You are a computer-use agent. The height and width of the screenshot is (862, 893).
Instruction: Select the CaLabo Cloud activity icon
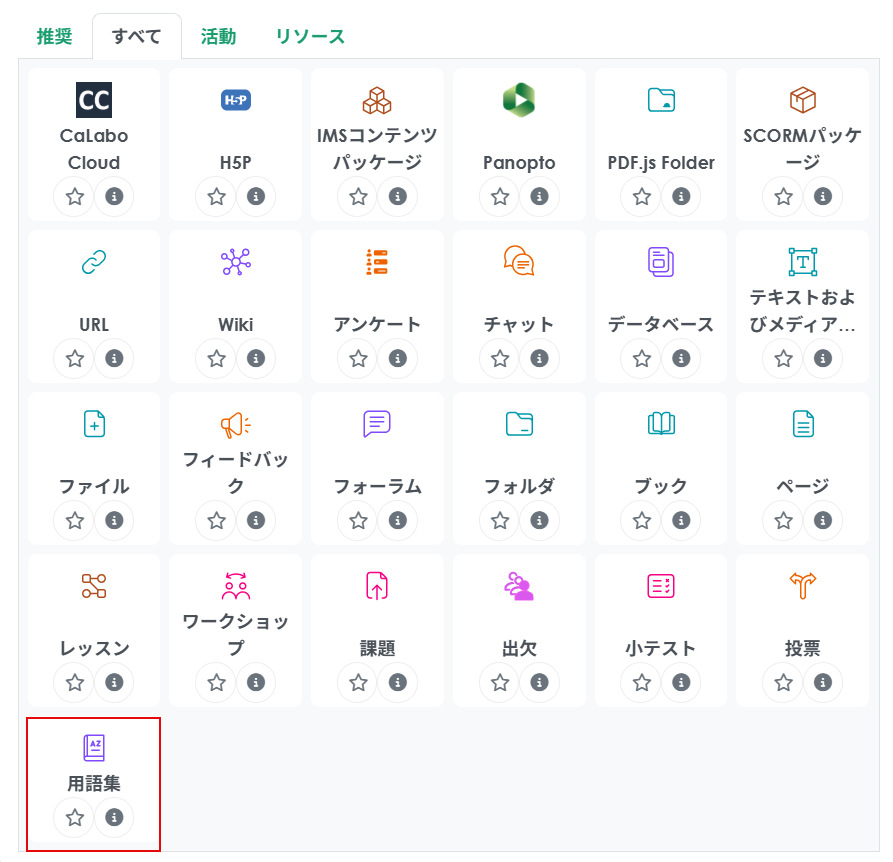click(x=94, y=100)
